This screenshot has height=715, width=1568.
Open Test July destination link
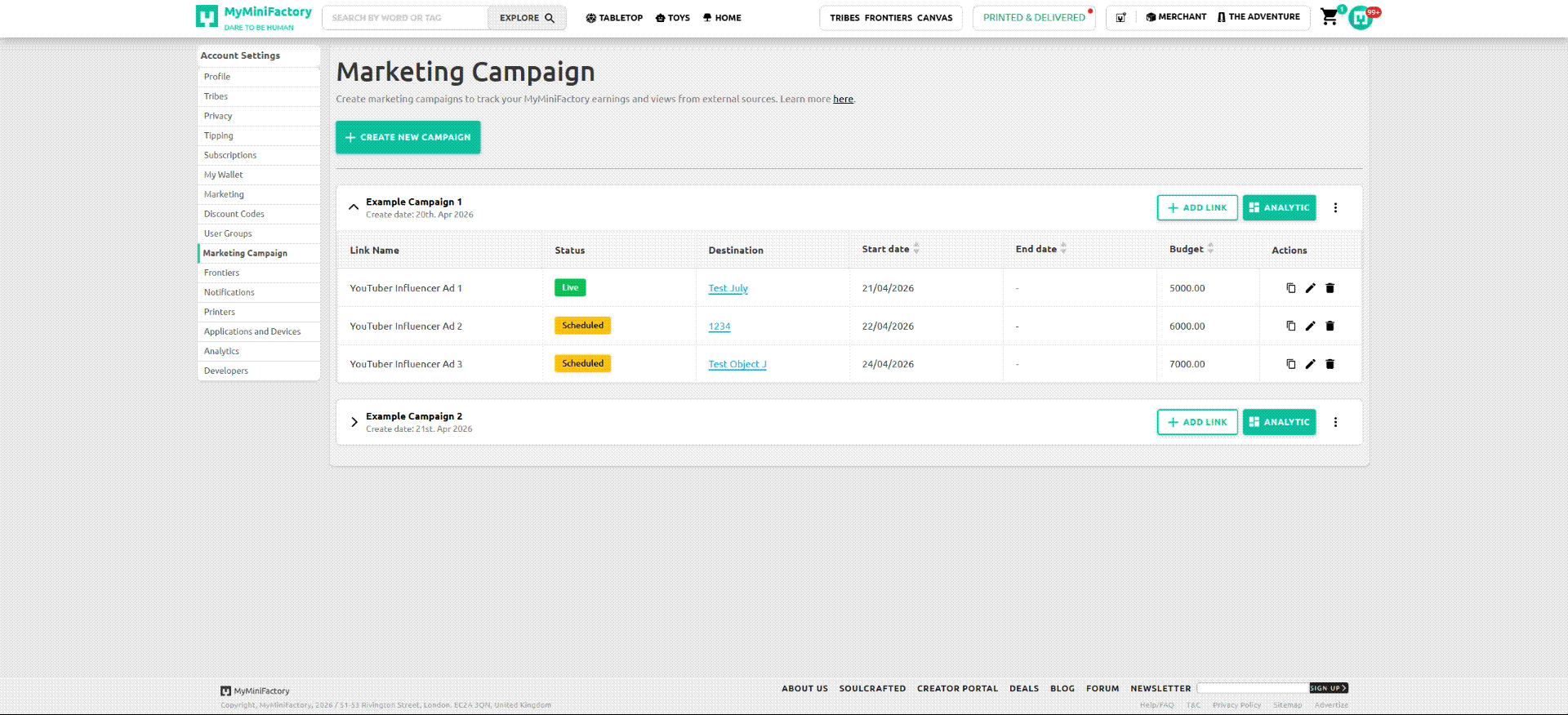point(728,288)
